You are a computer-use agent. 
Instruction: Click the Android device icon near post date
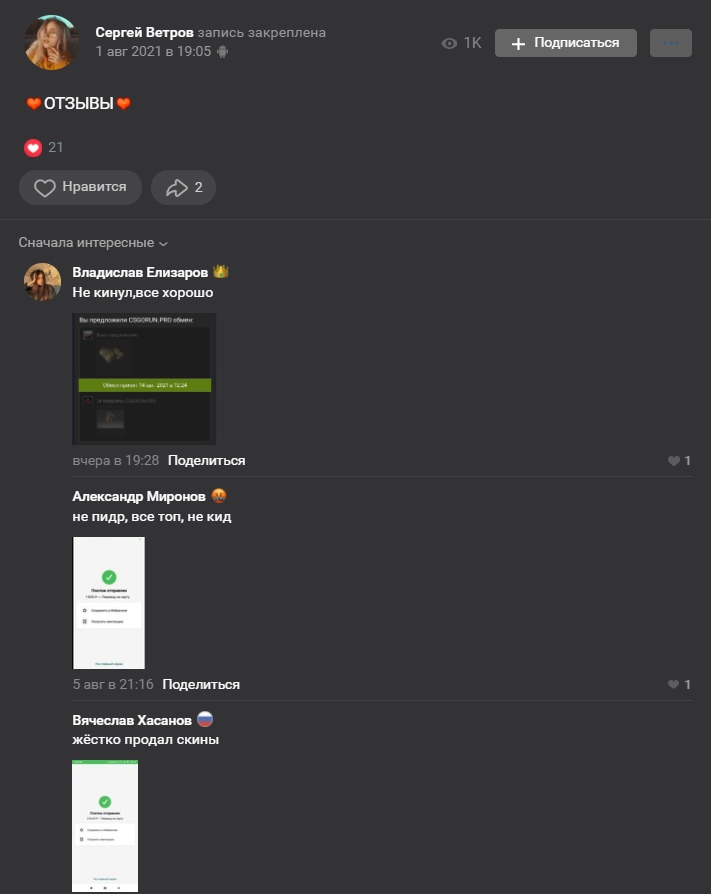222,52
